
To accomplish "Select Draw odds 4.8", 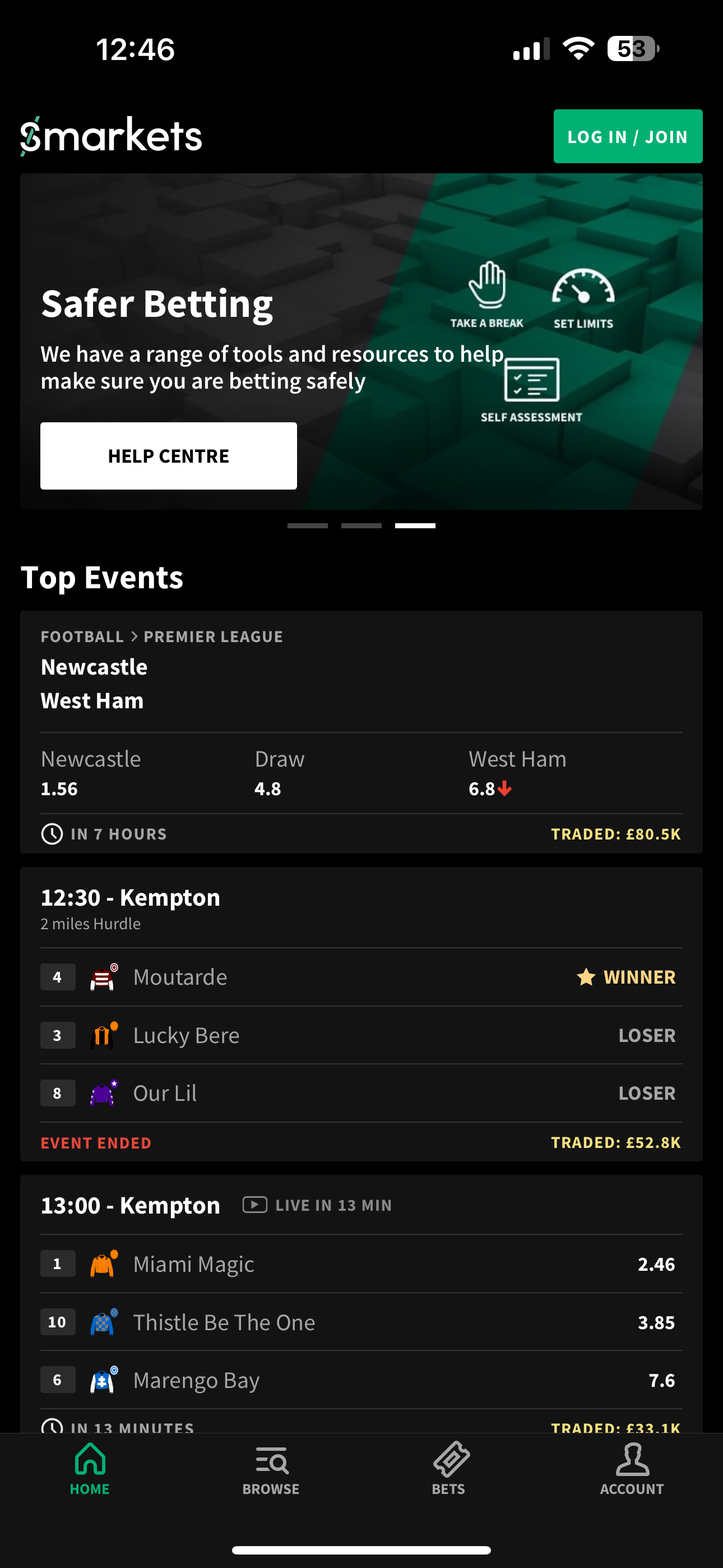I will [x=268, y=789].
